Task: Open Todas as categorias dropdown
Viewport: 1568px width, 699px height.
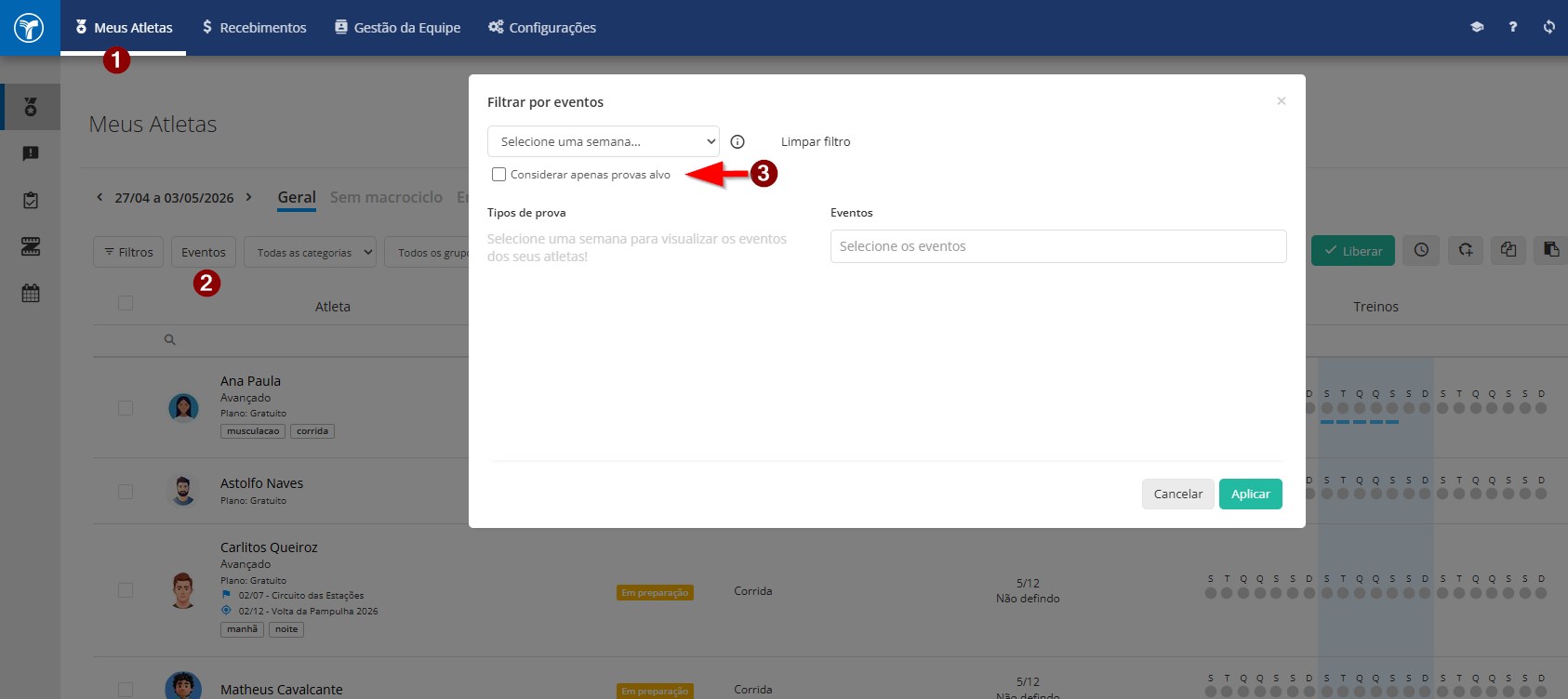Action: tap(311, 252)
